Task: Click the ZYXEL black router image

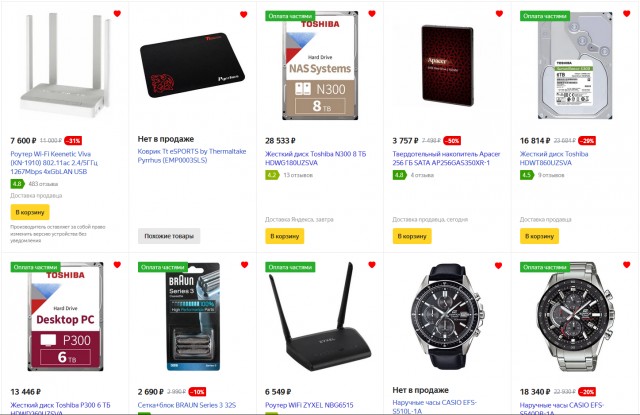Action: [x=320, y=320]
